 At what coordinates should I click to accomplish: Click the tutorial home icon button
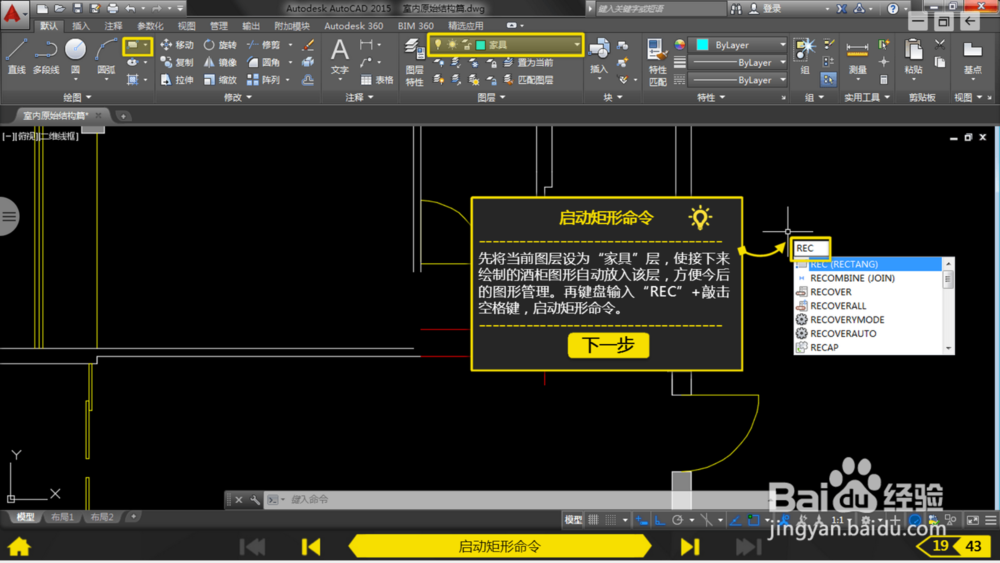click(19, 546)
